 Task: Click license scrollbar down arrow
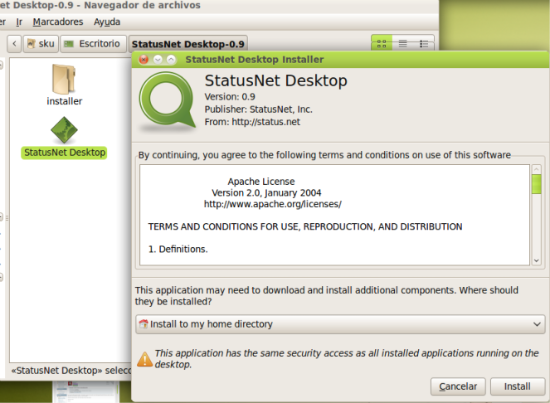(x=536, y=261)
